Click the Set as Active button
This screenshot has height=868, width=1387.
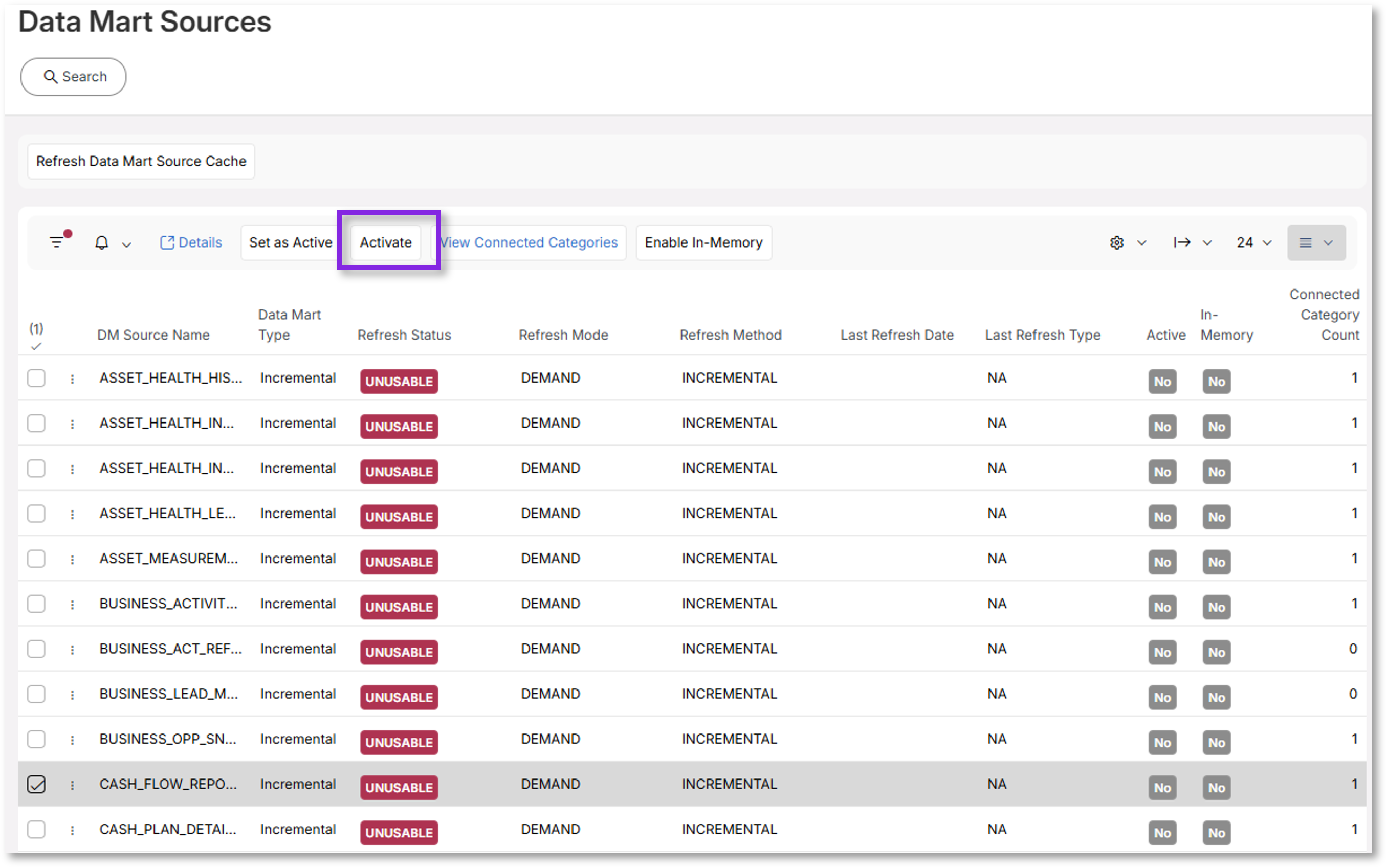coord(291,243)
